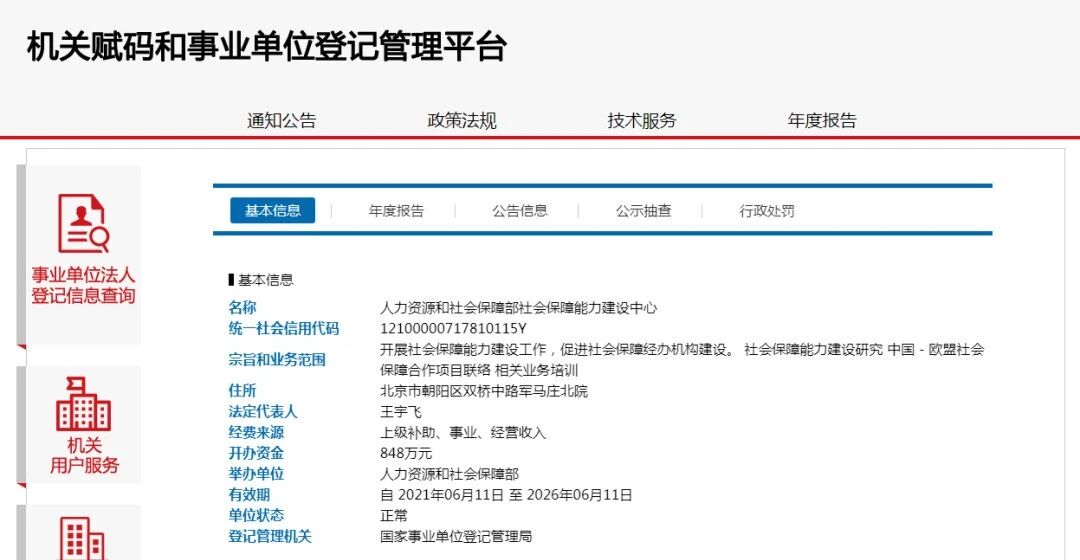Click the platform title 机关赋码和事业单位登记管理平台
The image size is (1080, 560).
pyautogui.click(x=267, y=47)
